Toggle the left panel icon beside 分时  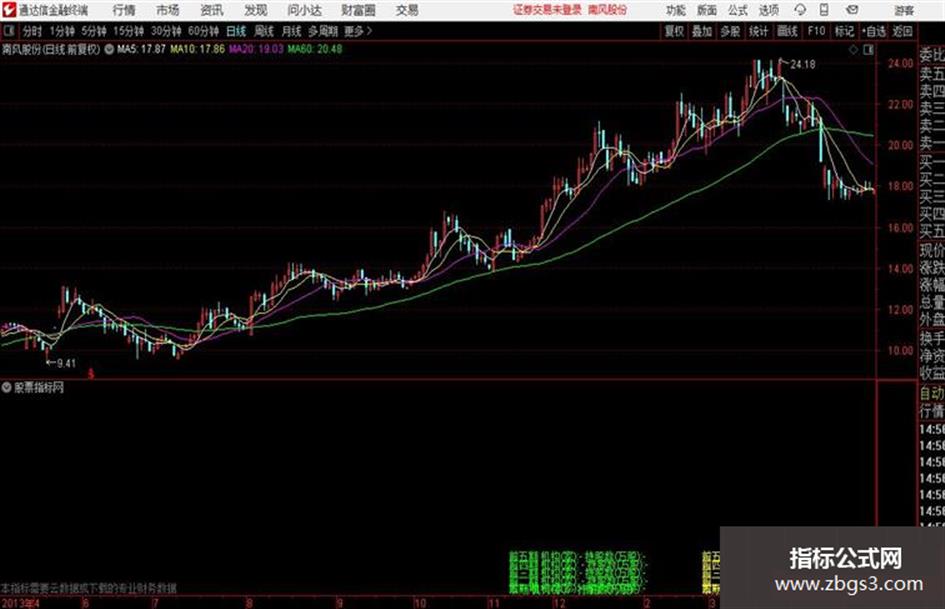tap(9, 31)
